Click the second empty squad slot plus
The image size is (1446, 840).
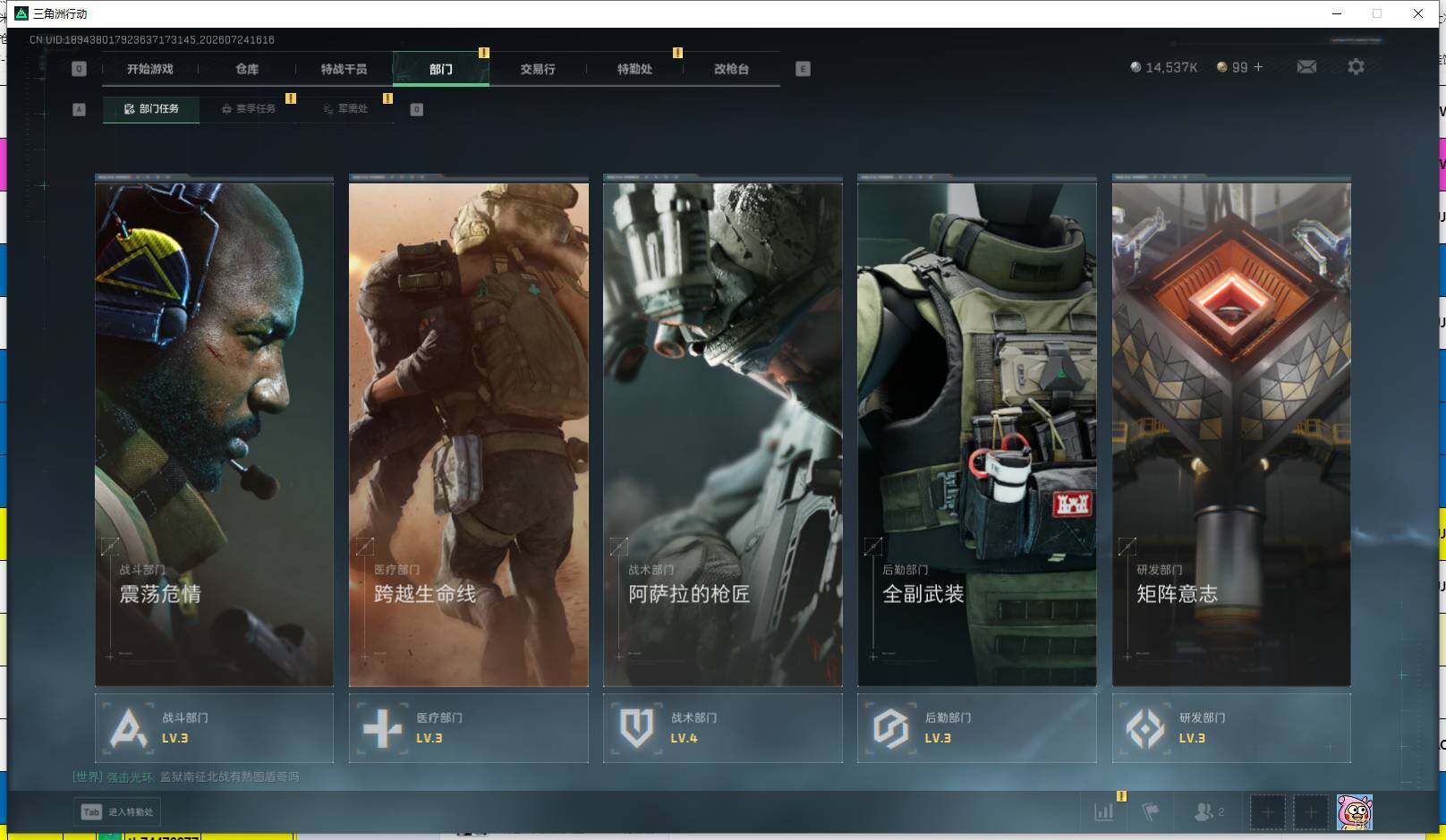pyautogui.click(x=1311, y=812)
